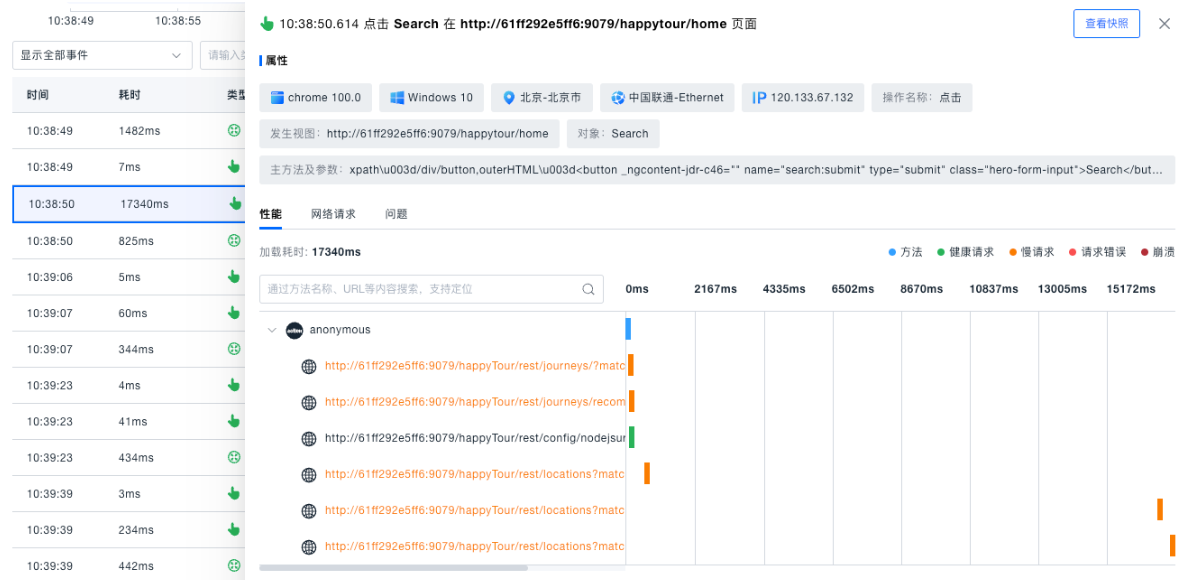Viewport: 1183px width, 580px height.
Task: Click the 查看快照 button
Action: [x=1106, y=24]
